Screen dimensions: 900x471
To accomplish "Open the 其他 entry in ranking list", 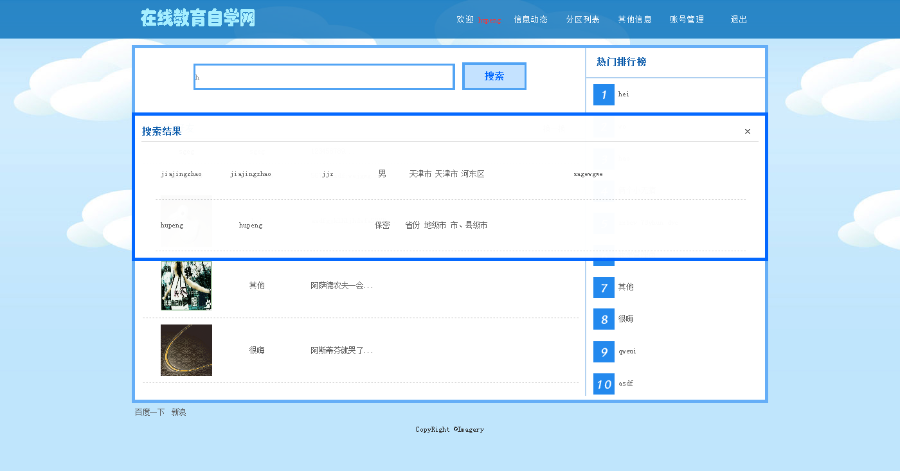I will coord(626,287).
